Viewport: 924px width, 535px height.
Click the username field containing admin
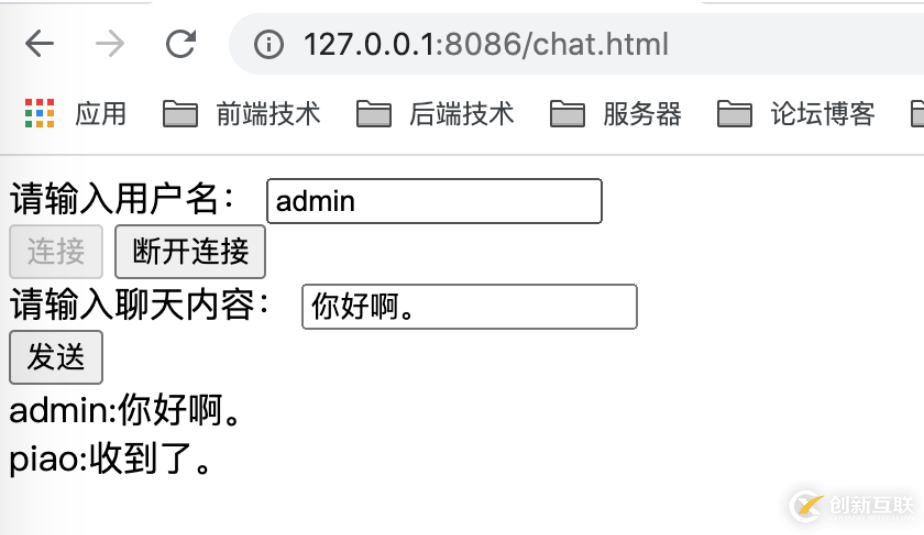(434, 201)
